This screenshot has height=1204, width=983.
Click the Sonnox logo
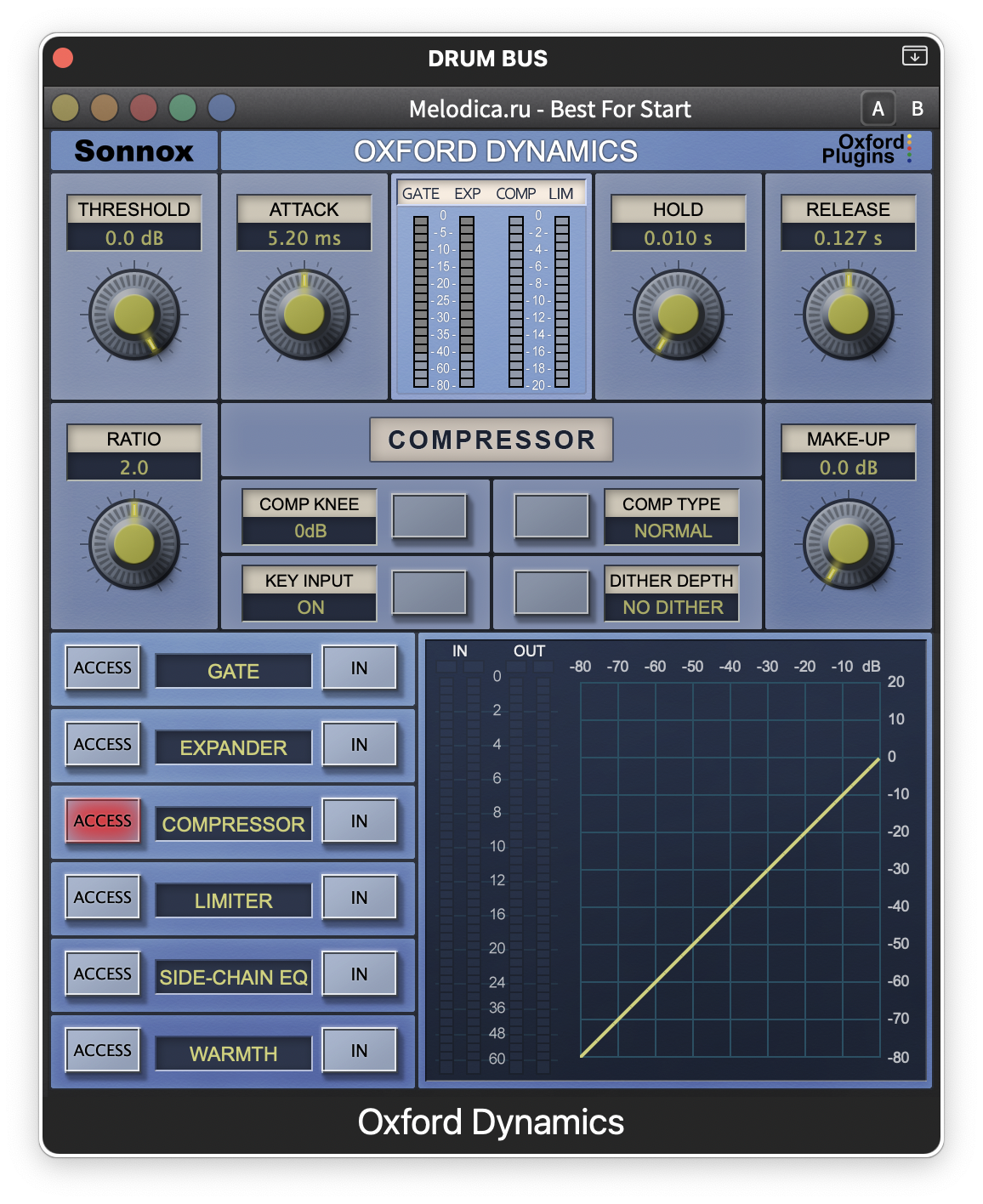tap(134, 150)
